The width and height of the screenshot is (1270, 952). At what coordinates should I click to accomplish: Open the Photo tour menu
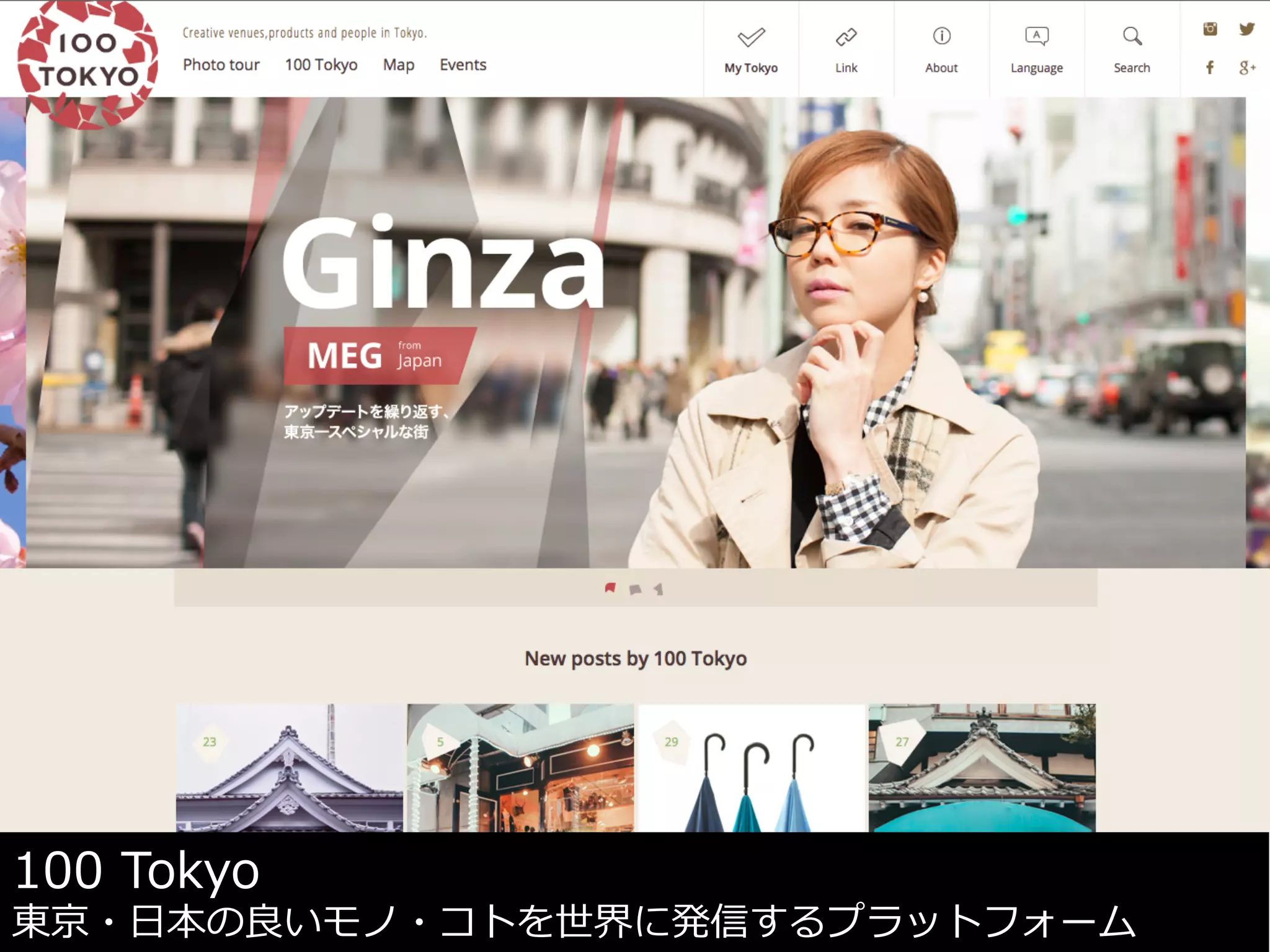coord(221,65)
